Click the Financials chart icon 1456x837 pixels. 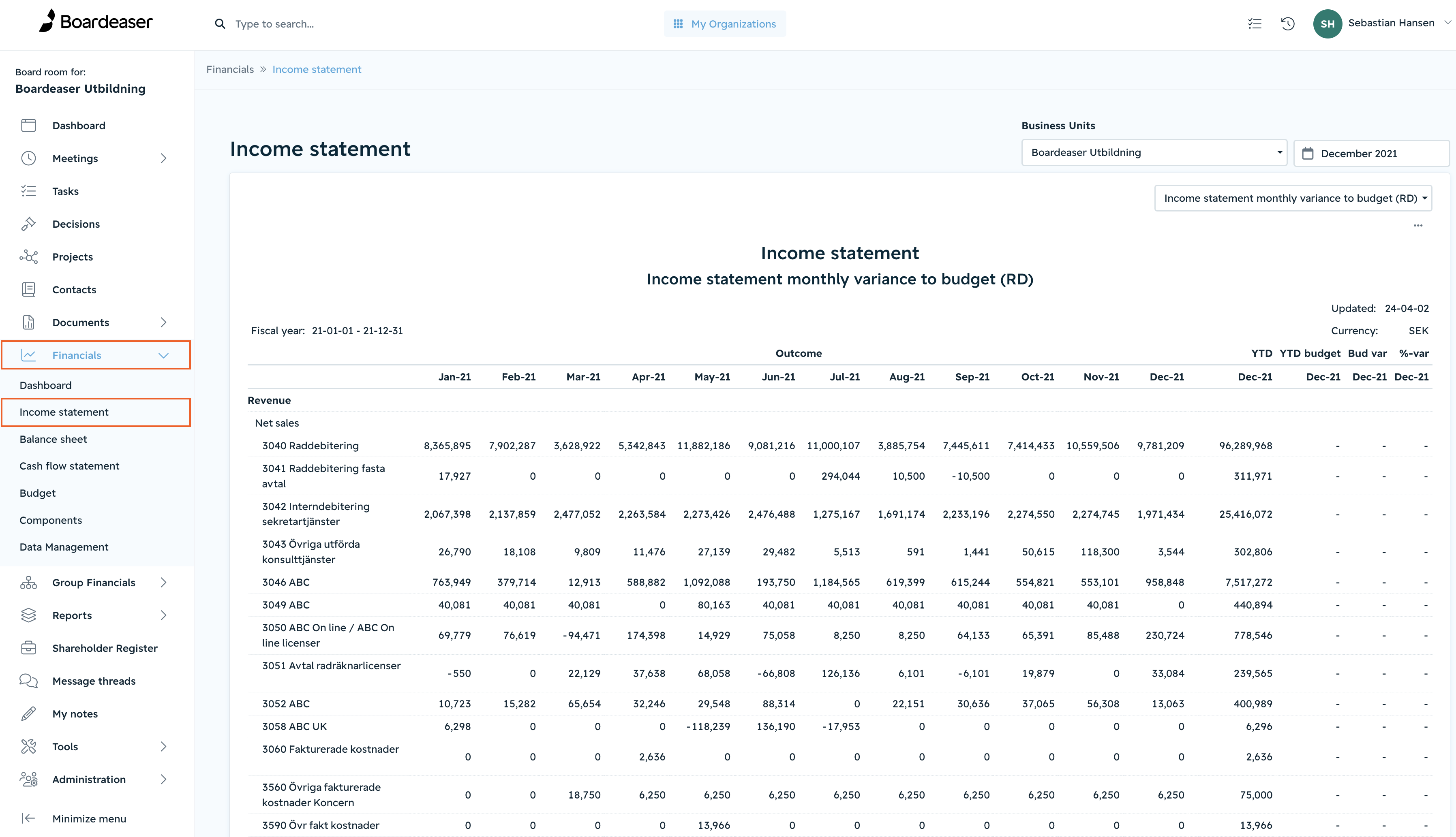tap(28, 355)
